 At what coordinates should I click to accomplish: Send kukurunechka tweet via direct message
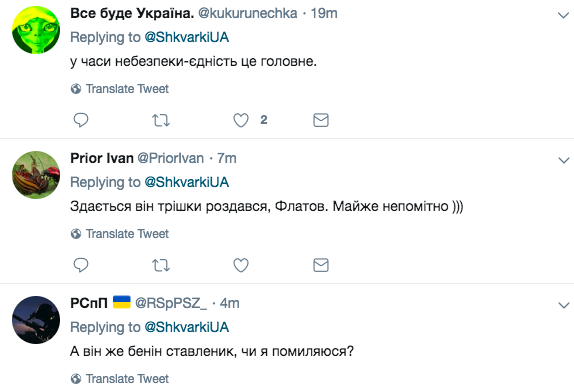click(321, 120)
